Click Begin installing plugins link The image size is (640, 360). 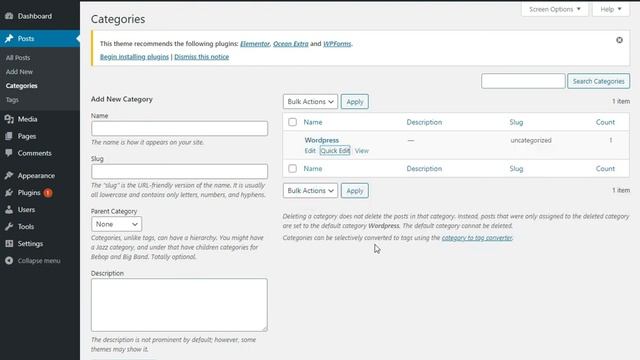tap(134, 57)
